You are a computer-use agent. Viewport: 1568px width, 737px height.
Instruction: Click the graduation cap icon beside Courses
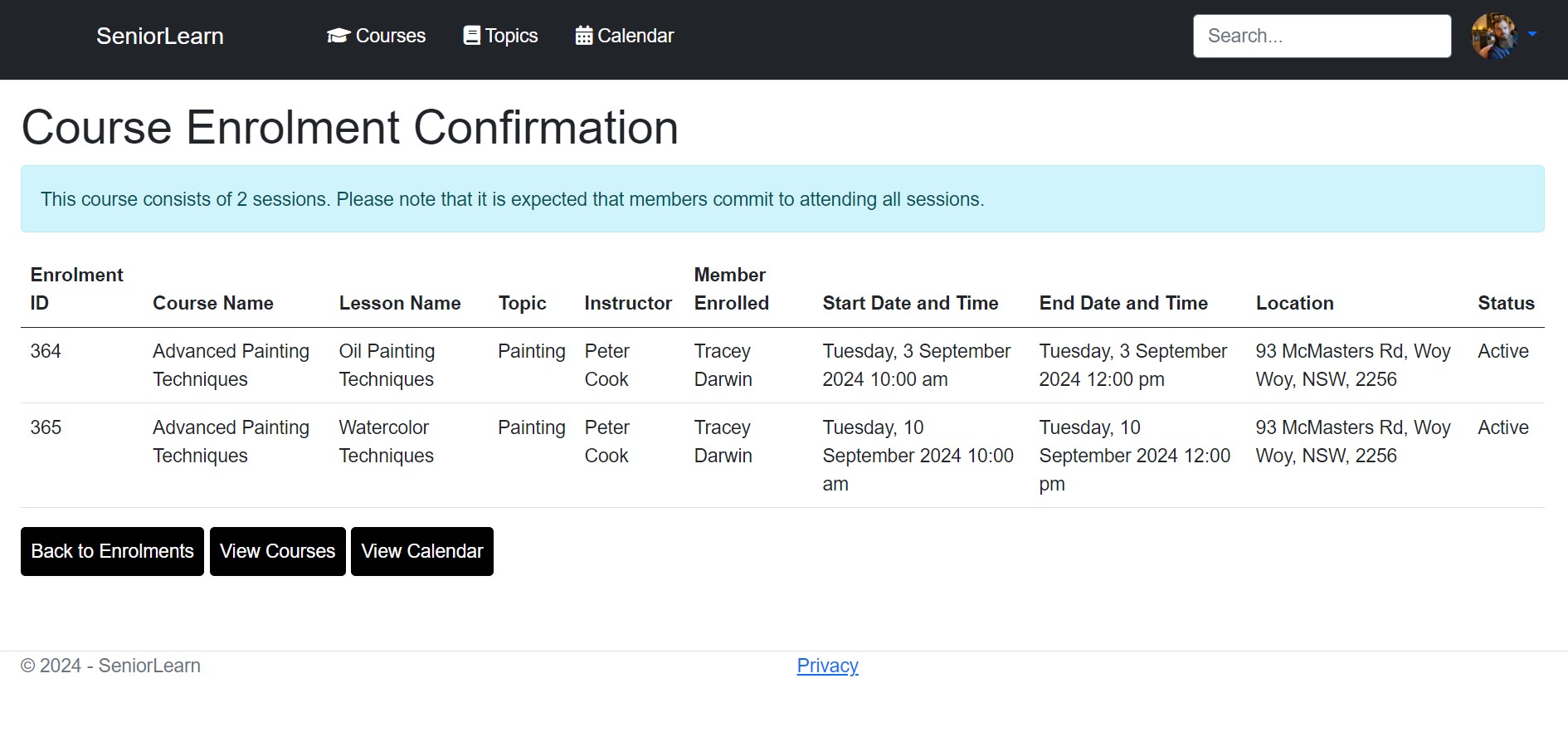[x=338, y=36]
